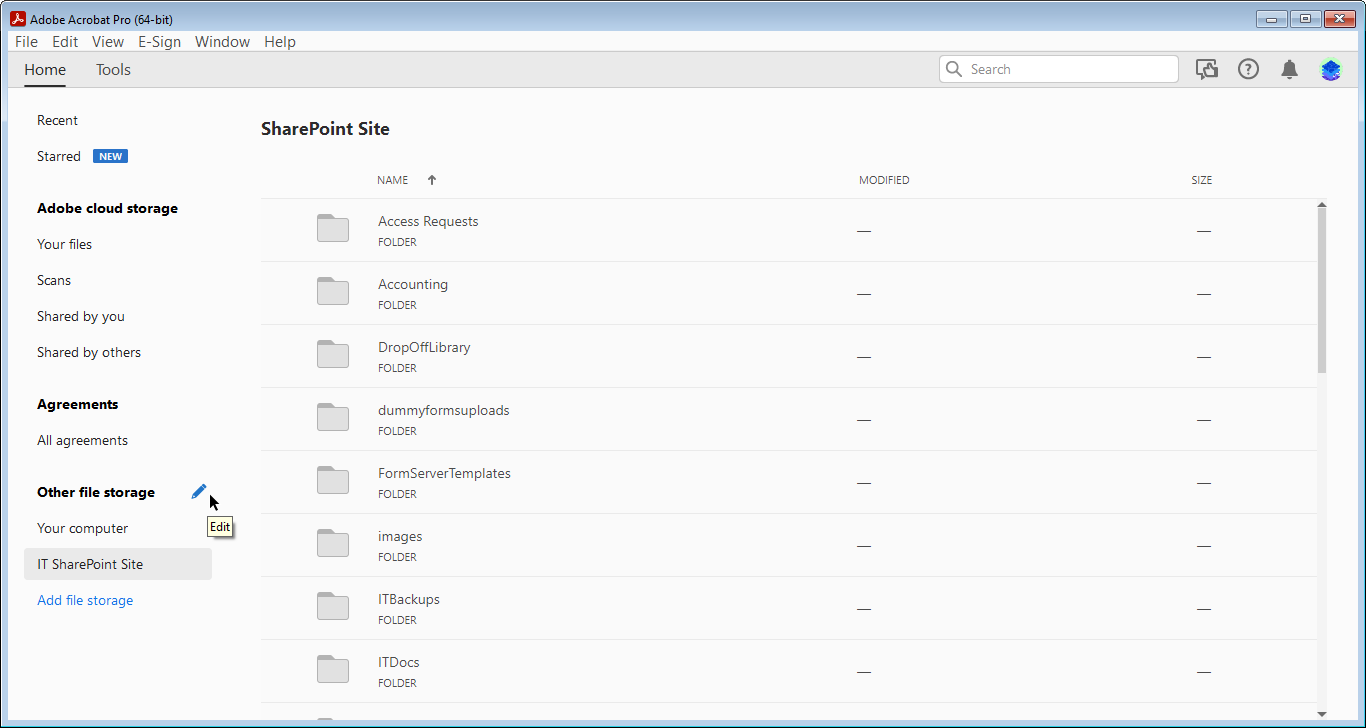This screenshot has width=1366, height=728.
Task: Click the scrollbar down arrow
Action: click(x=1322, y=714)
